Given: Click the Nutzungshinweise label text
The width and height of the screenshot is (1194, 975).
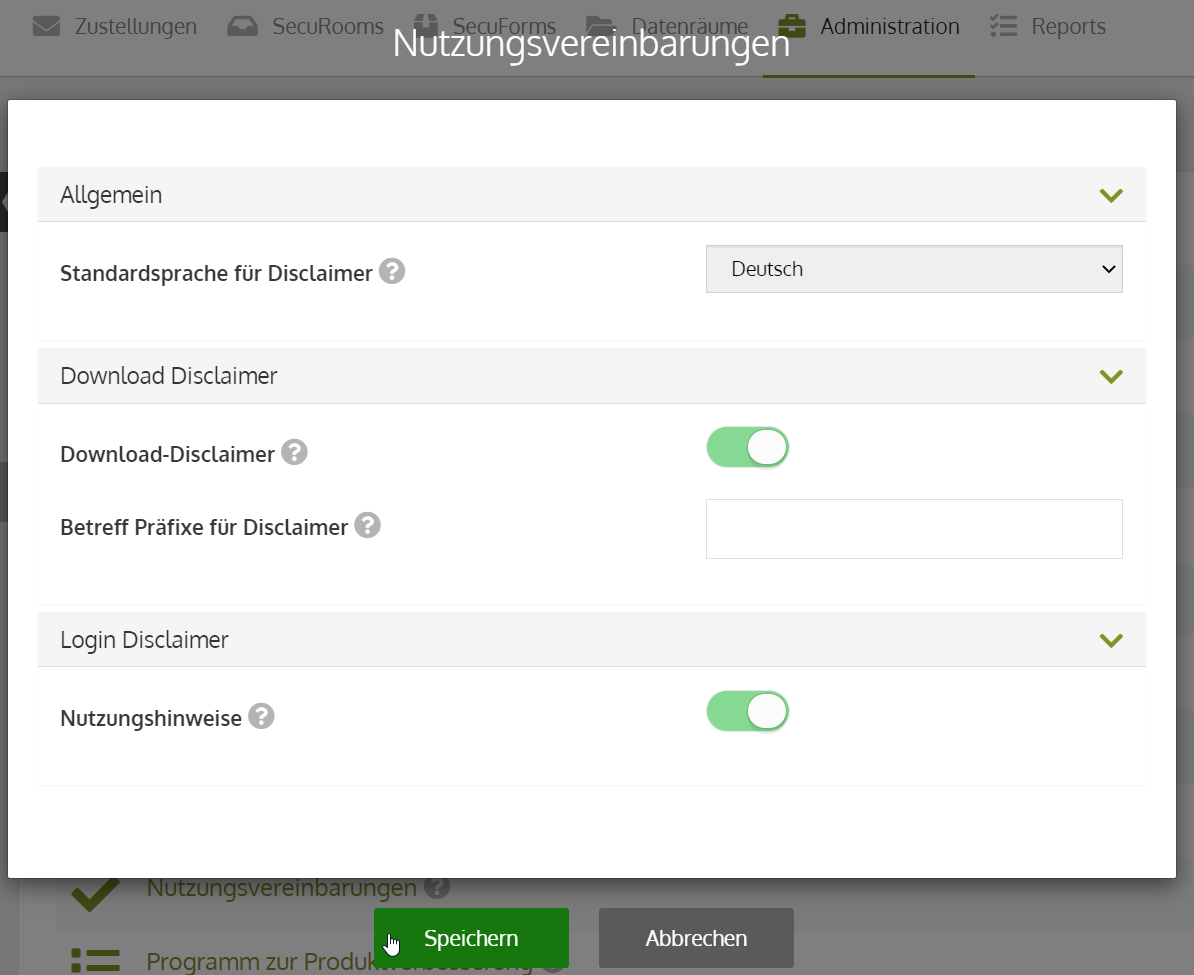Looking at the screenshot, I should click(x=151, y=718).
